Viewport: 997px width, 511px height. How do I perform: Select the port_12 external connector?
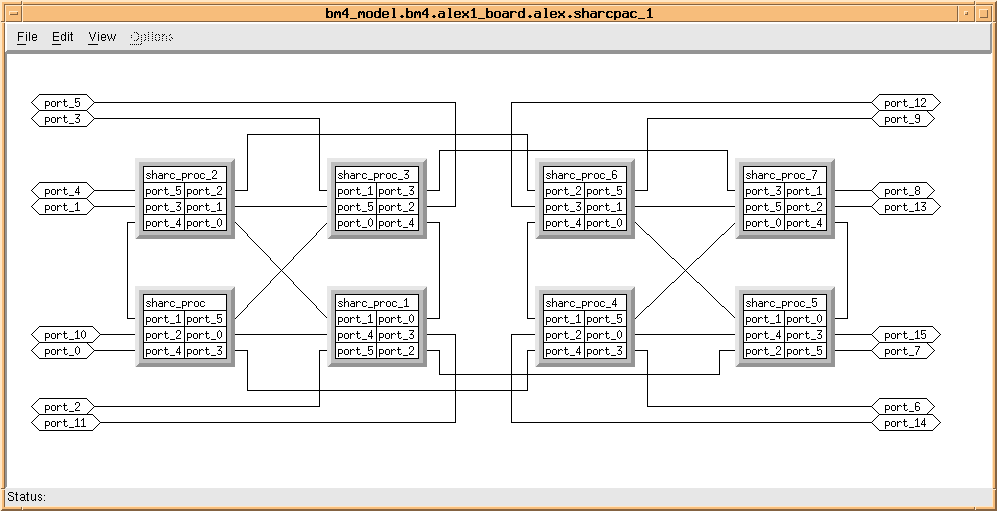[906, 103]
